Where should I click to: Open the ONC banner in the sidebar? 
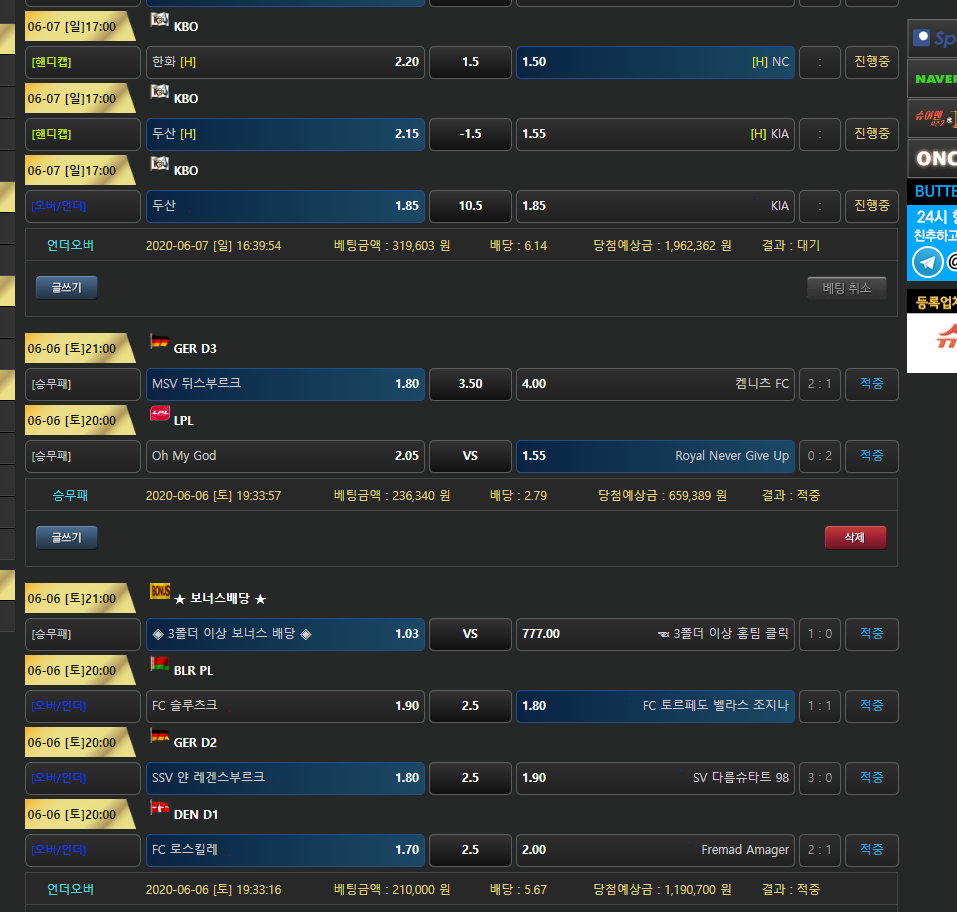(932, 159)
